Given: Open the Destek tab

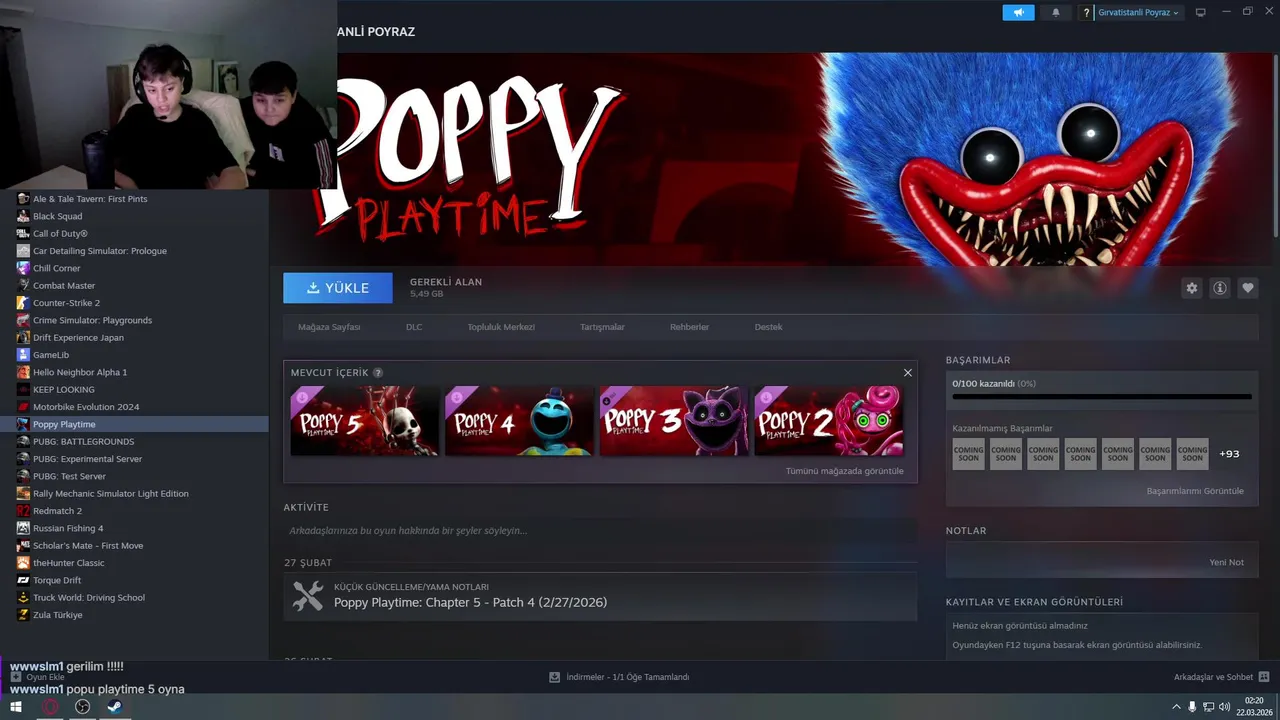Looking at the screenshot, I should coord(768,327).
